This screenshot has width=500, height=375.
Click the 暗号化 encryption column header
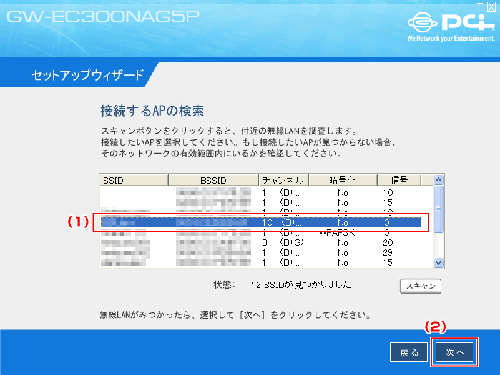[x=343, y=180]
